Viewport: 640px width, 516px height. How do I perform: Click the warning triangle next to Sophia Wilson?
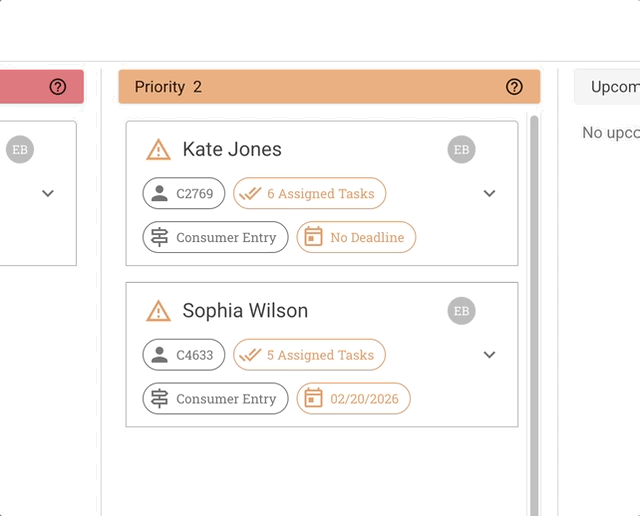(158, 311)
